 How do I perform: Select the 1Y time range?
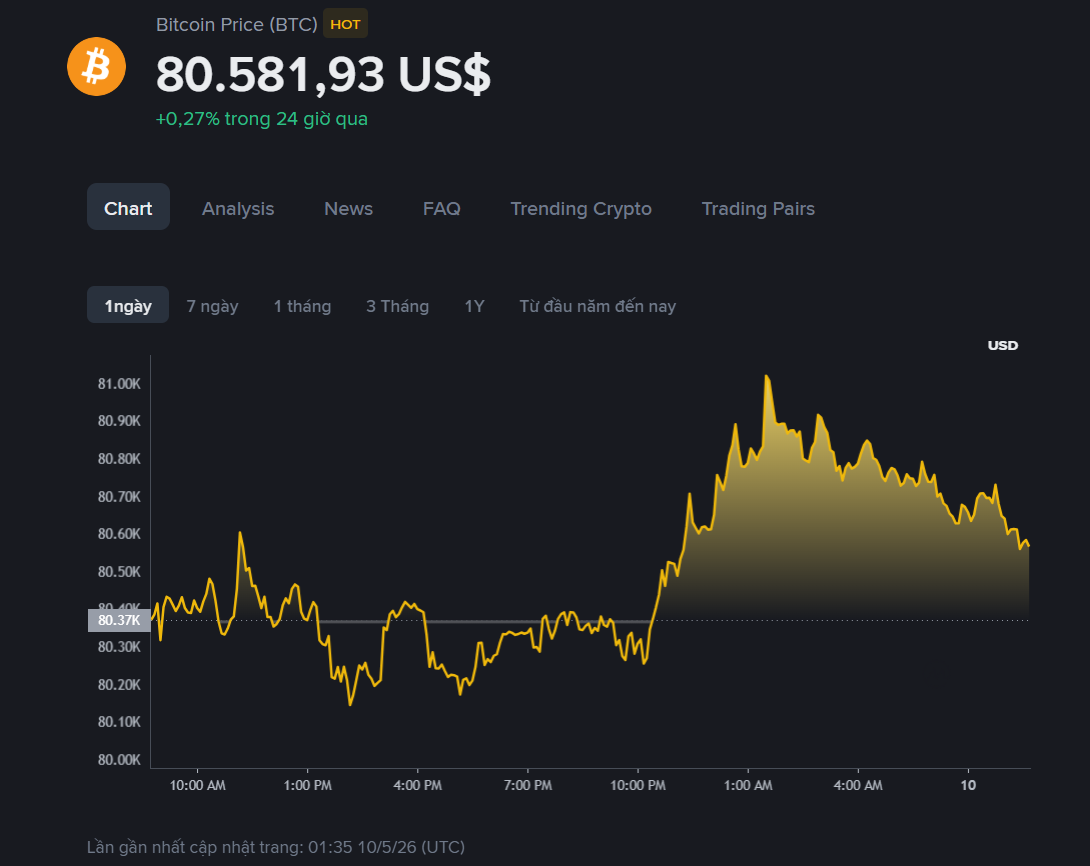[474, 306]
